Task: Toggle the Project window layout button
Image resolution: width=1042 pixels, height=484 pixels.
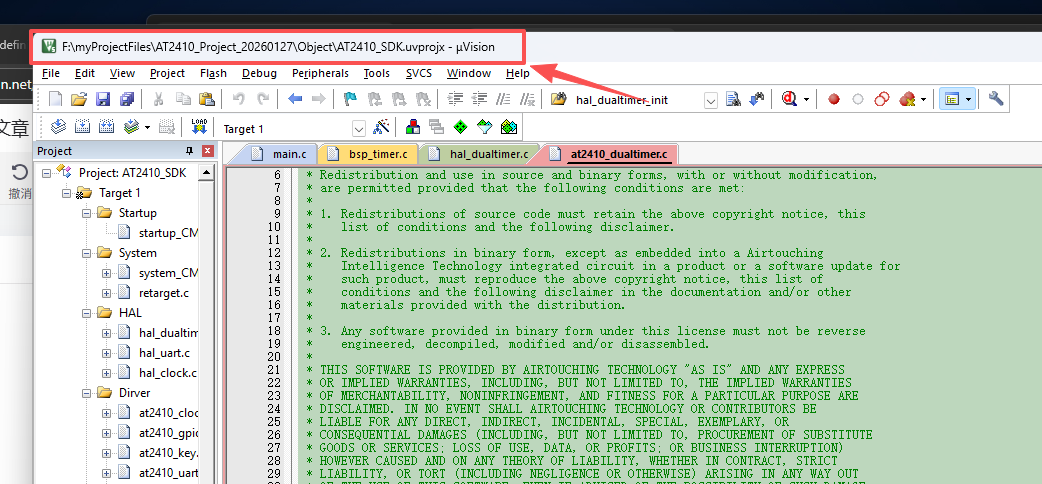Action: tap(952, 99)
